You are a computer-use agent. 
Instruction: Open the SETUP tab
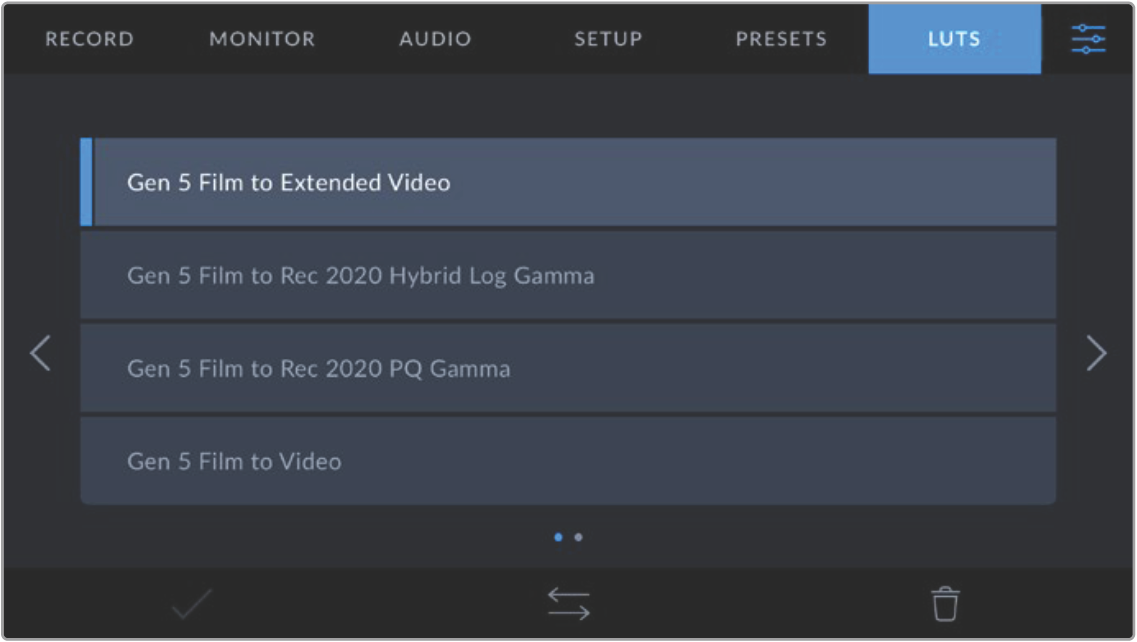(x=608, y=40)
